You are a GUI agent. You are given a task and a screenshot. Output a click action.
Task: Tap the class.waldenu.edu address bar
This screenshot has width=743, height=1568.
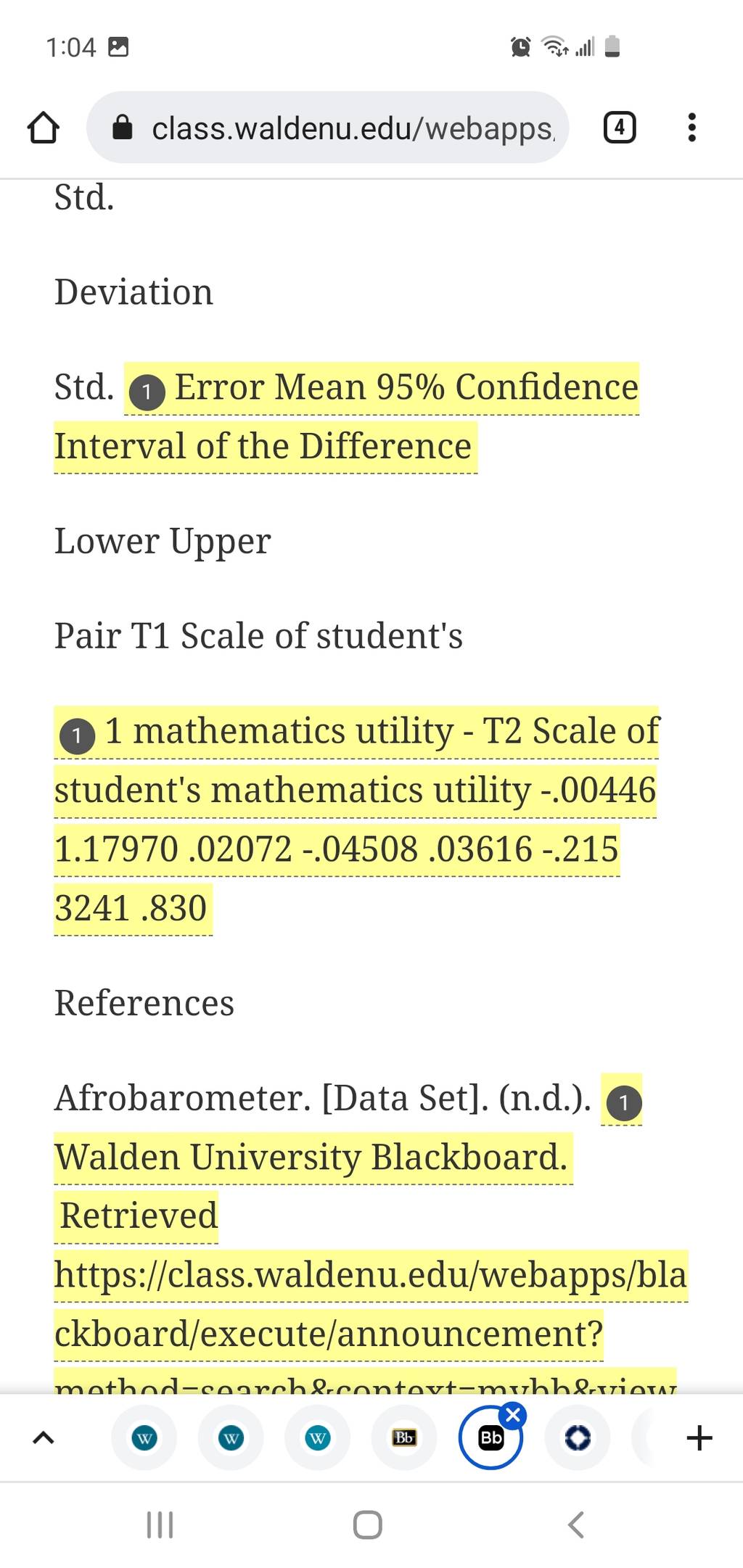pos(328,128)
